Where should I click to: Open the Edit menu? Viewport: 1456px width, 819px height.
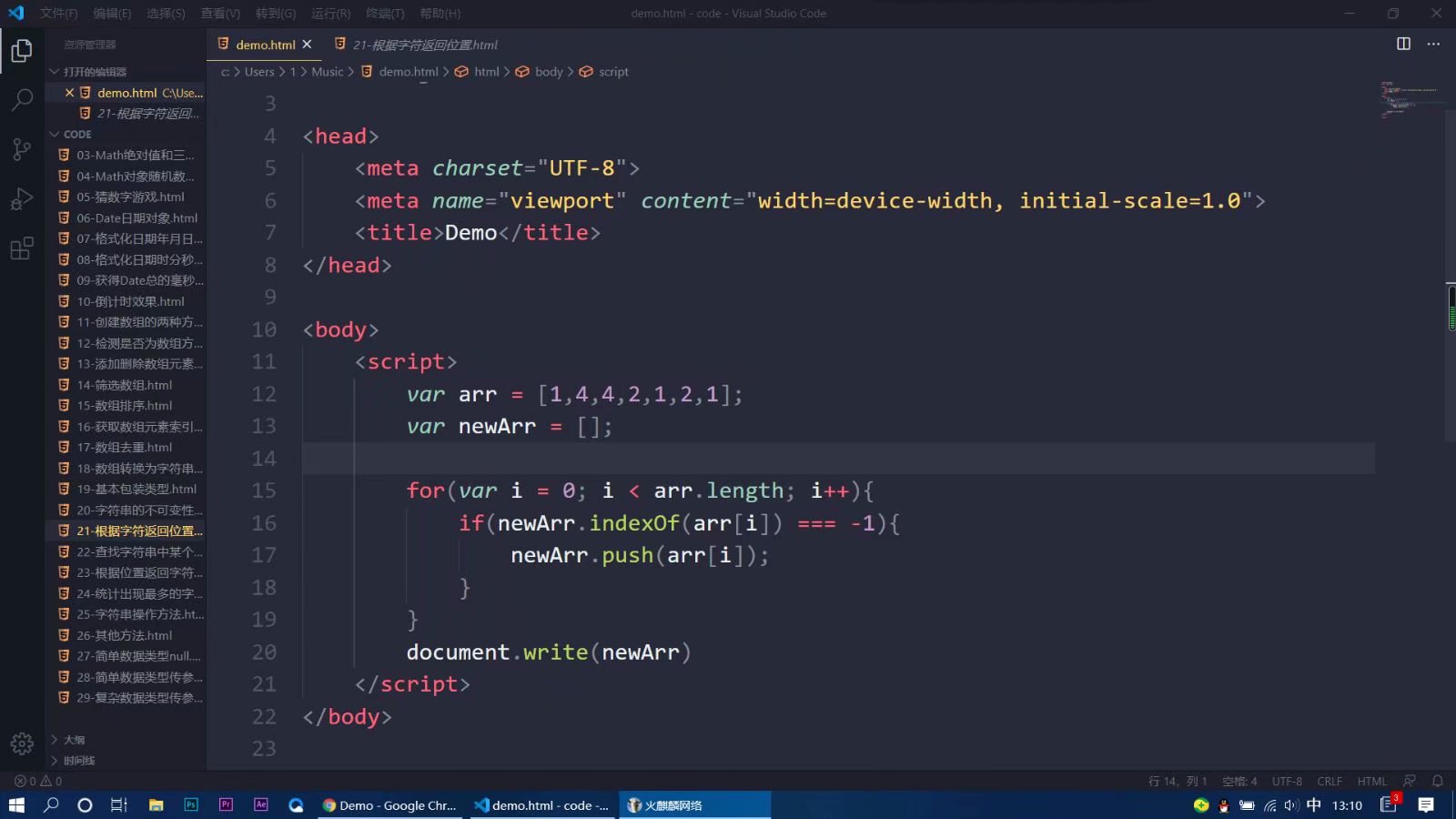point(112,13)
